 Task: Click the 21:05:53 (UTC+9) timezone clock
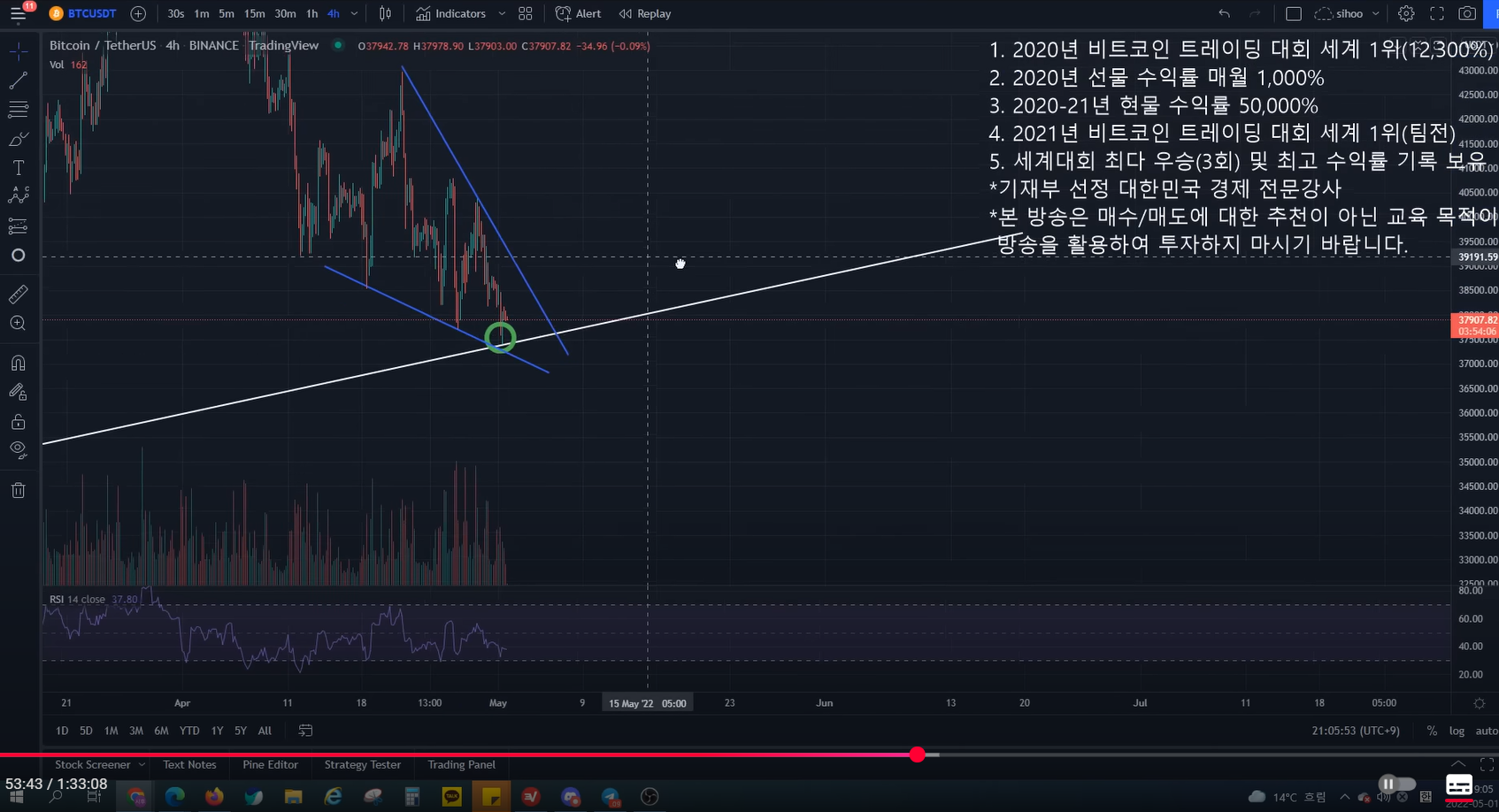click(1356, 731)
